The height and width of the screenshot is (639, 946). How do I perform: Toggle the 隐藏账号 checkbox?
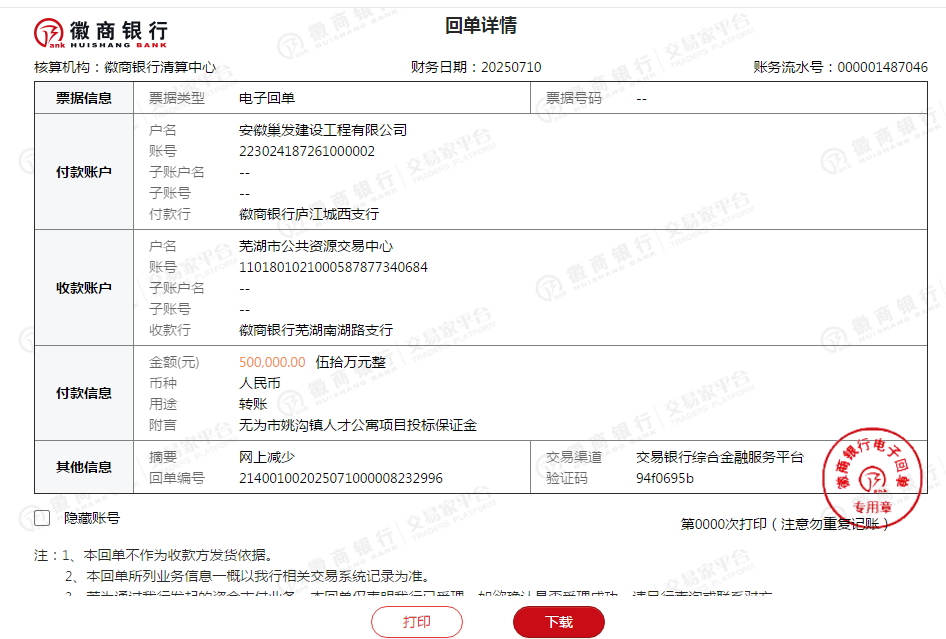tap(42, 518)
